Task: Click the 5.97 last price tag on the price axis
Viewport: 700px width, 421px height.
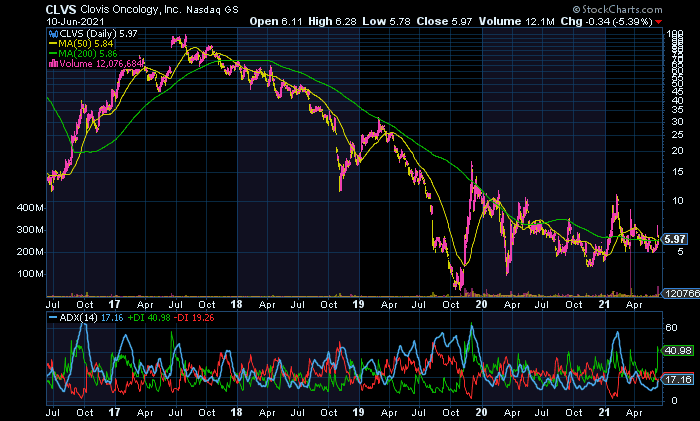Action: pos(674,239)
